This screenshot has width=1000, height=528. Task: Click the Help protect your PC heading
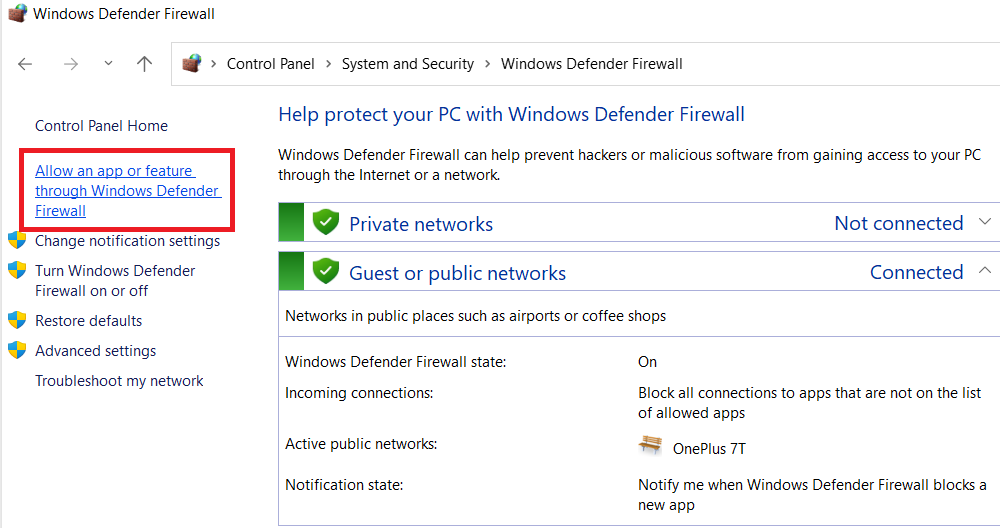511,114
